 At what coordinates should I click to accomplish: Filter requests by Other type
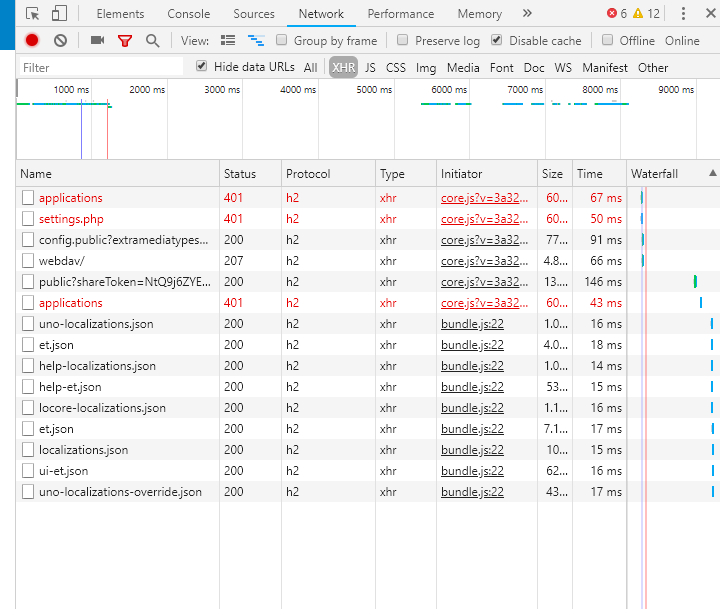click(653, 68)
